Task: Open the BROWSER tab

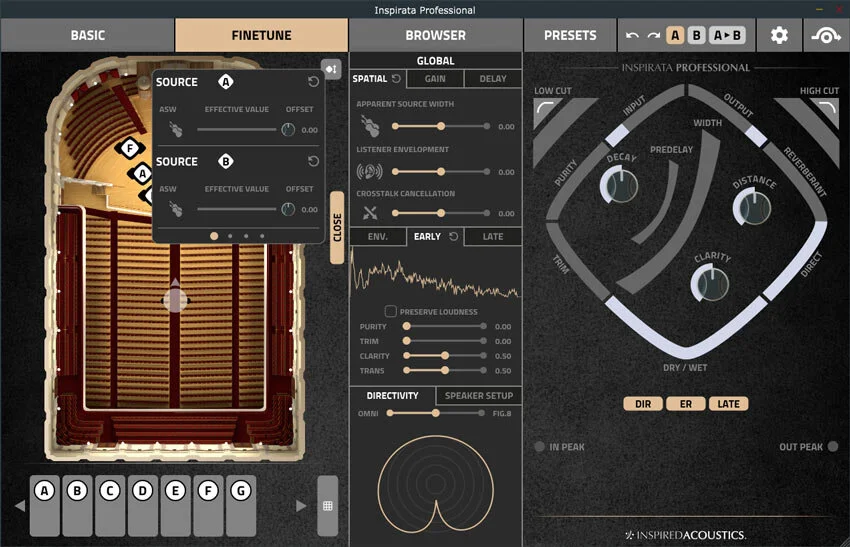Action: pyautogui.click(x=435, y=35)
